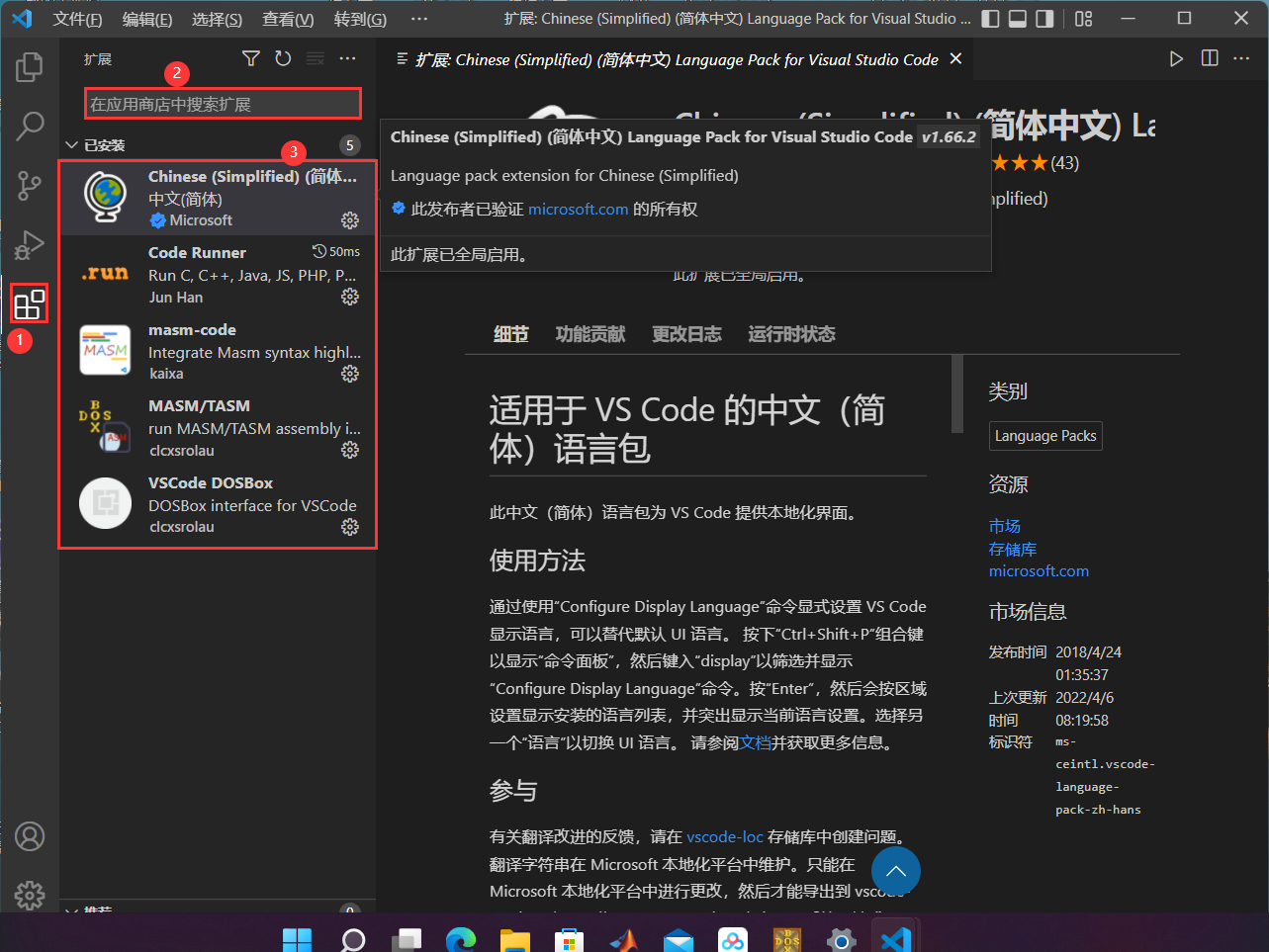
Task: Open Microsoft Edge from taskbar
Action: [460, 939]
